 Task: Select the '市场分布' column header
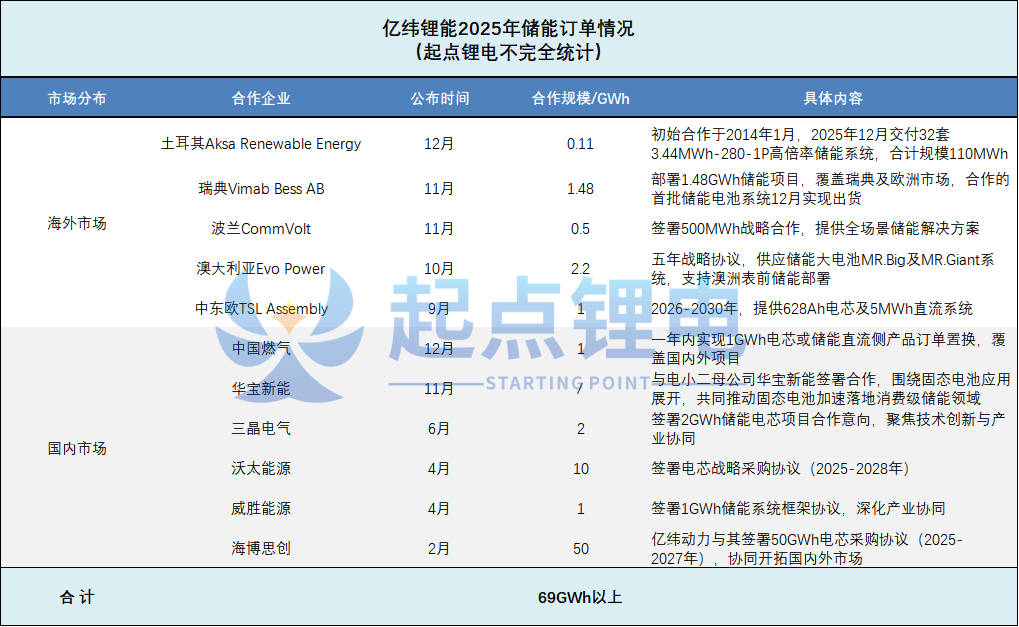pos(77,99)
